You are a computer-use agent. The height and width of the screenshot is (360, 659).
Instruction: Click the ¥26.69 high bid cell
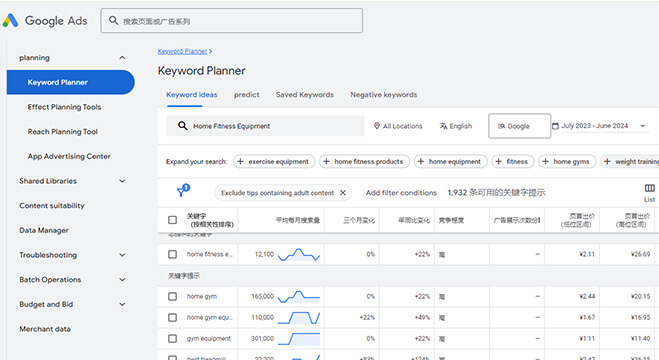click(640, 254)
